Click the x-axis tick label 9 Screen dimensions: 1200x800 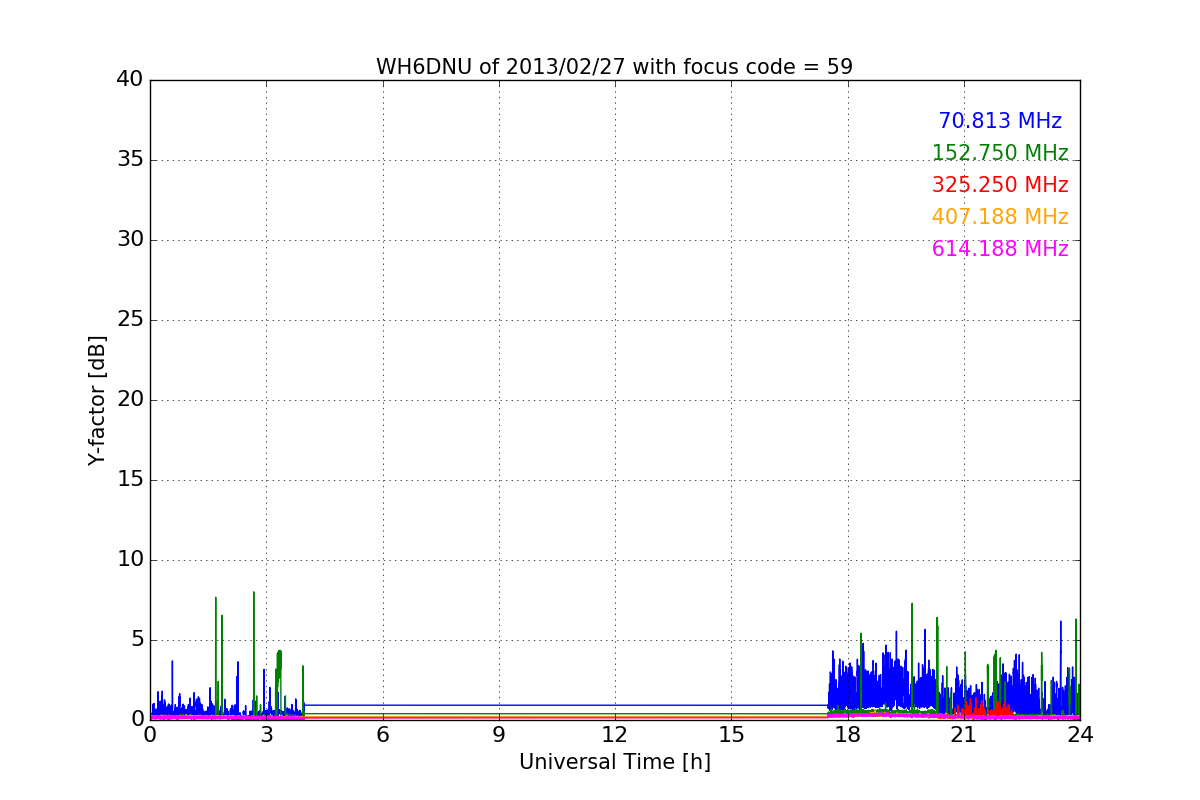[x=499, y=734]
